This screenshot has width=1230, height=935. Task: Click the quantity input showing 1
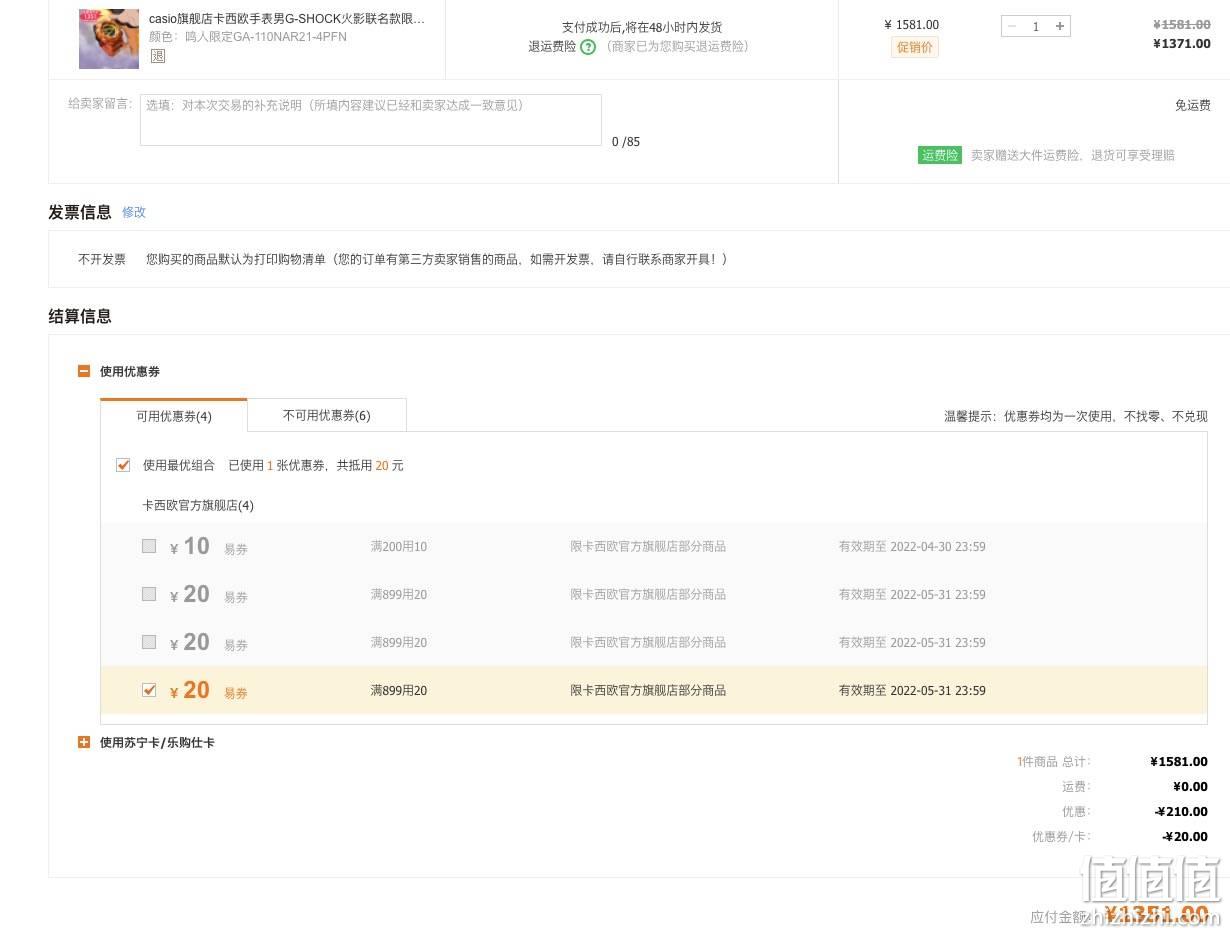tap(1036, 27)
